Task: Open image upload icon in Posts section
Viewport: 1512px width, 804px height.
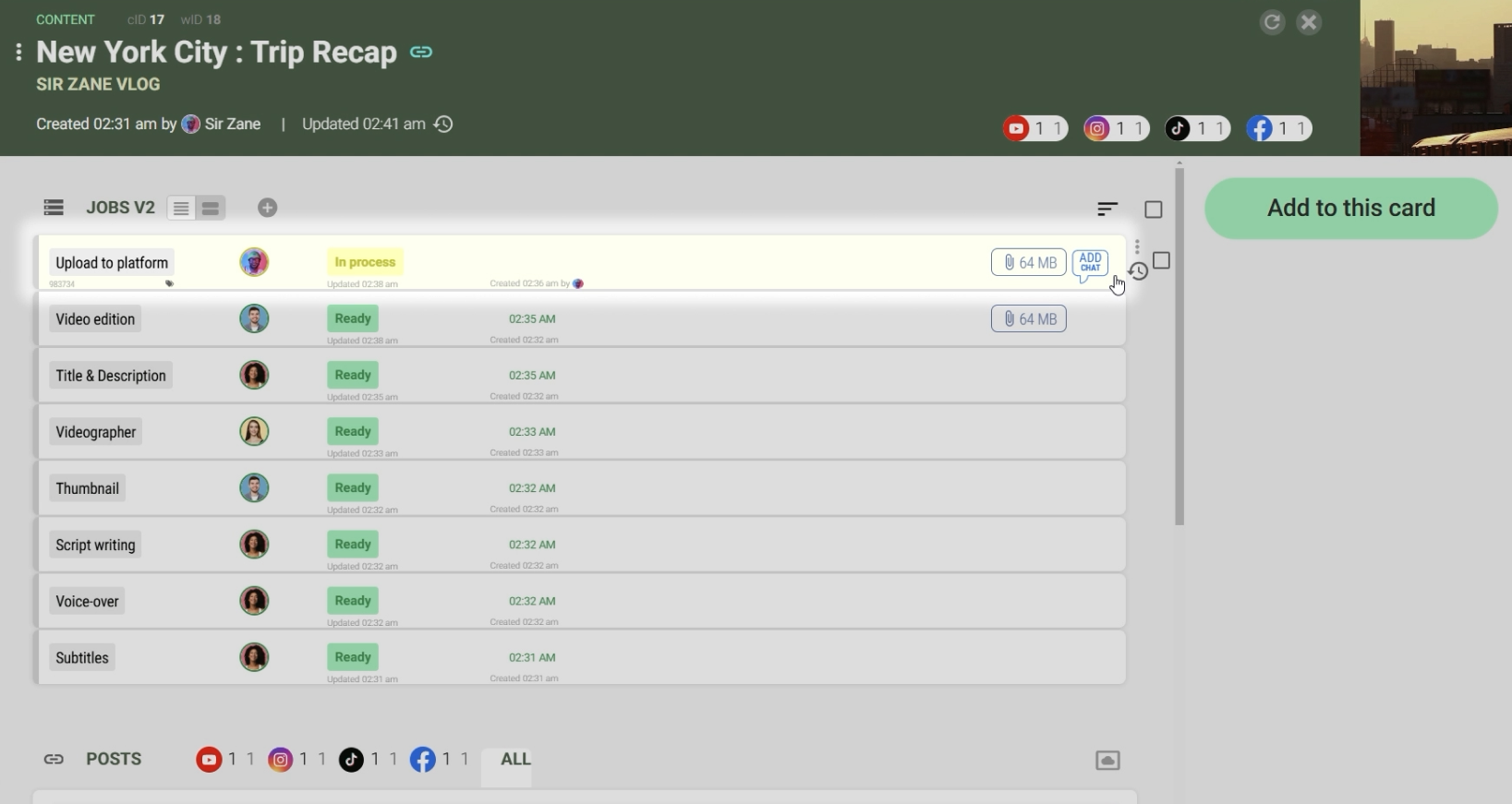Action: pos(1107,760)
